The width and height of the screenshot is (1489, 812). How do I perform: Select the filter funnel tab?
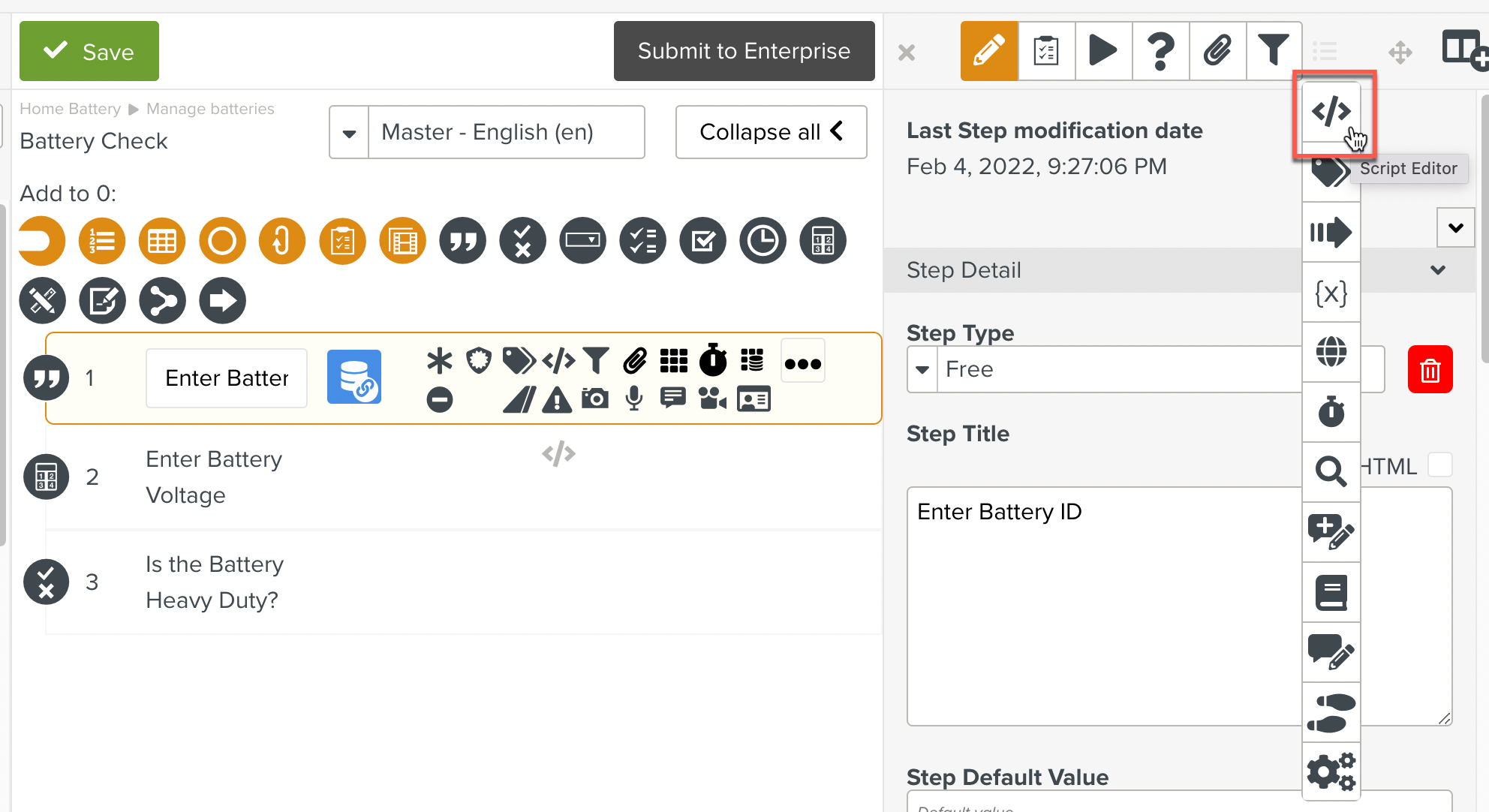1274,51
